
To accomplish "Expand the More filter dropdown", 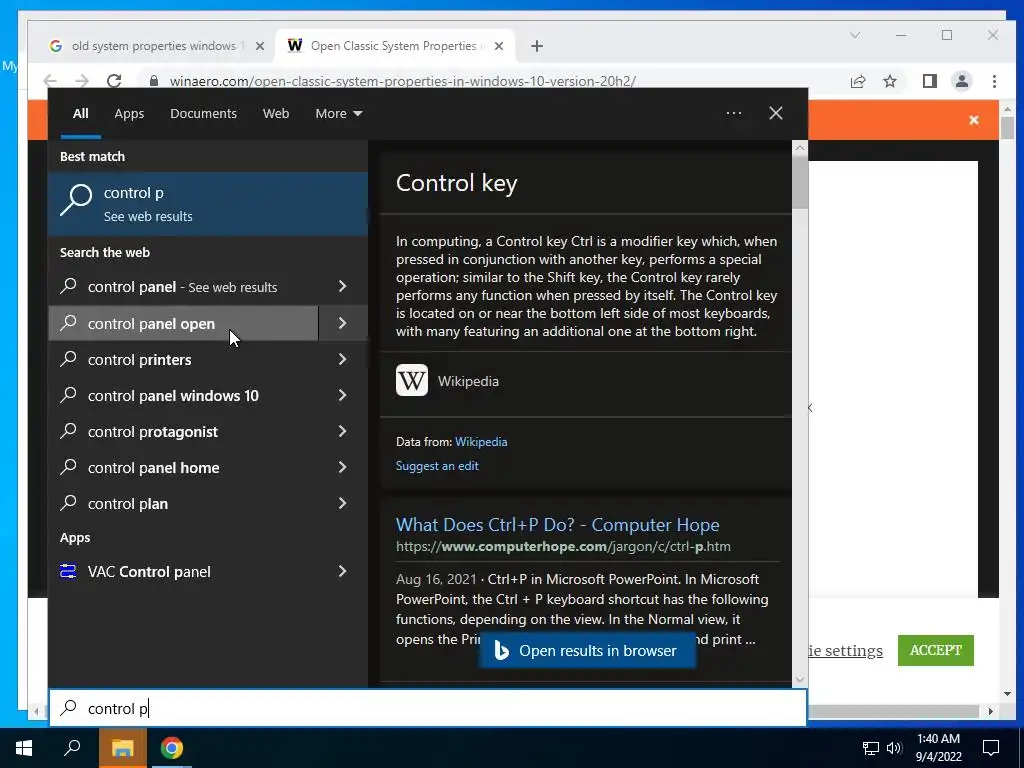I will (338, 114).
